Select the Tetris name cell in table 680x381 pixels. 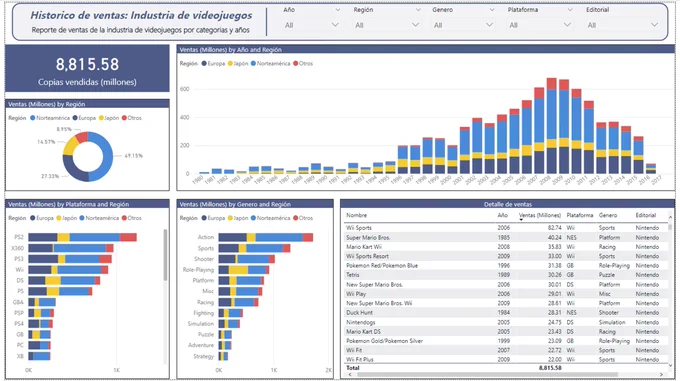[353, 275]
